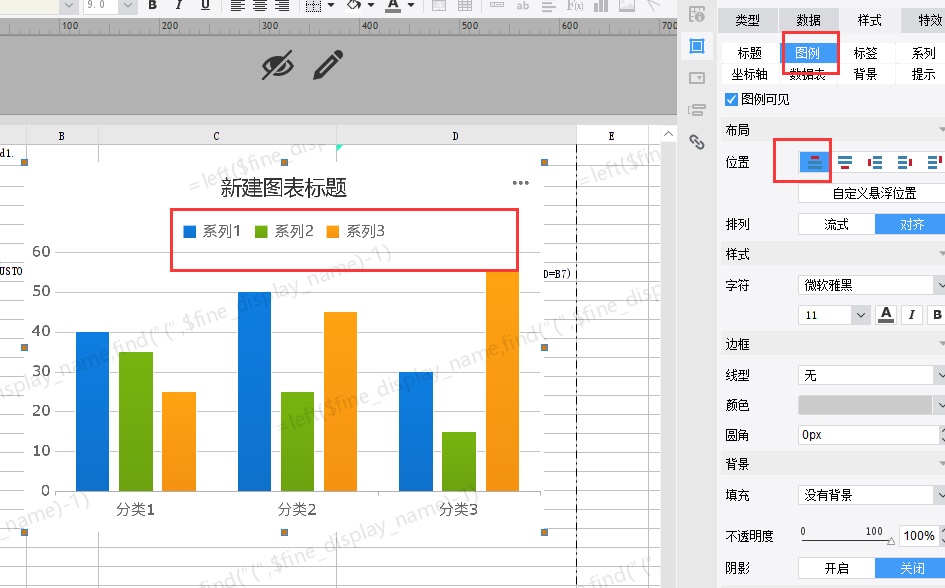Toggle italic for the legend font

(x=912, y=314)
